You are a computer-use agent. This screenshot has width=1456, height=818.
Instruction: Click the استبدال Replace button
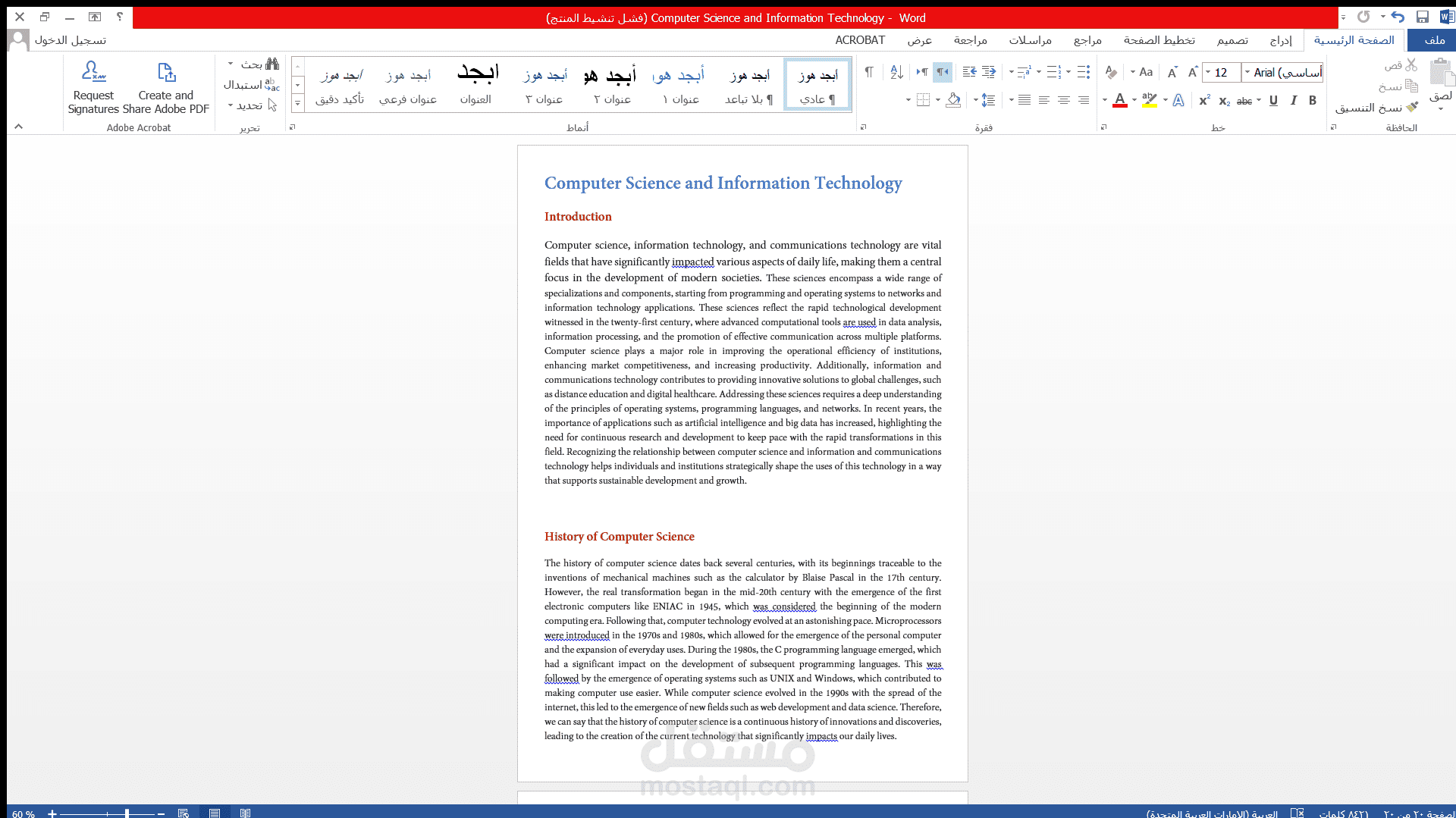[x=251, y=85]
